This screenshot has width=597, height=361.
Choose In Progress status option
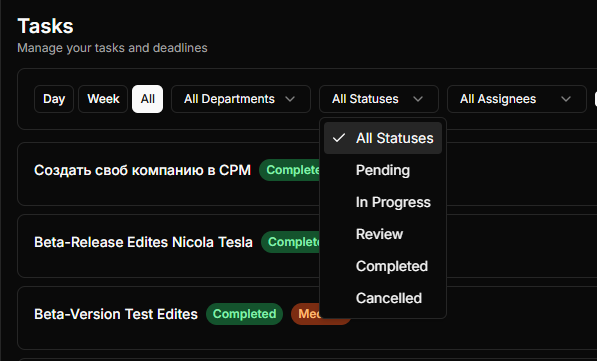click(383, 202)
